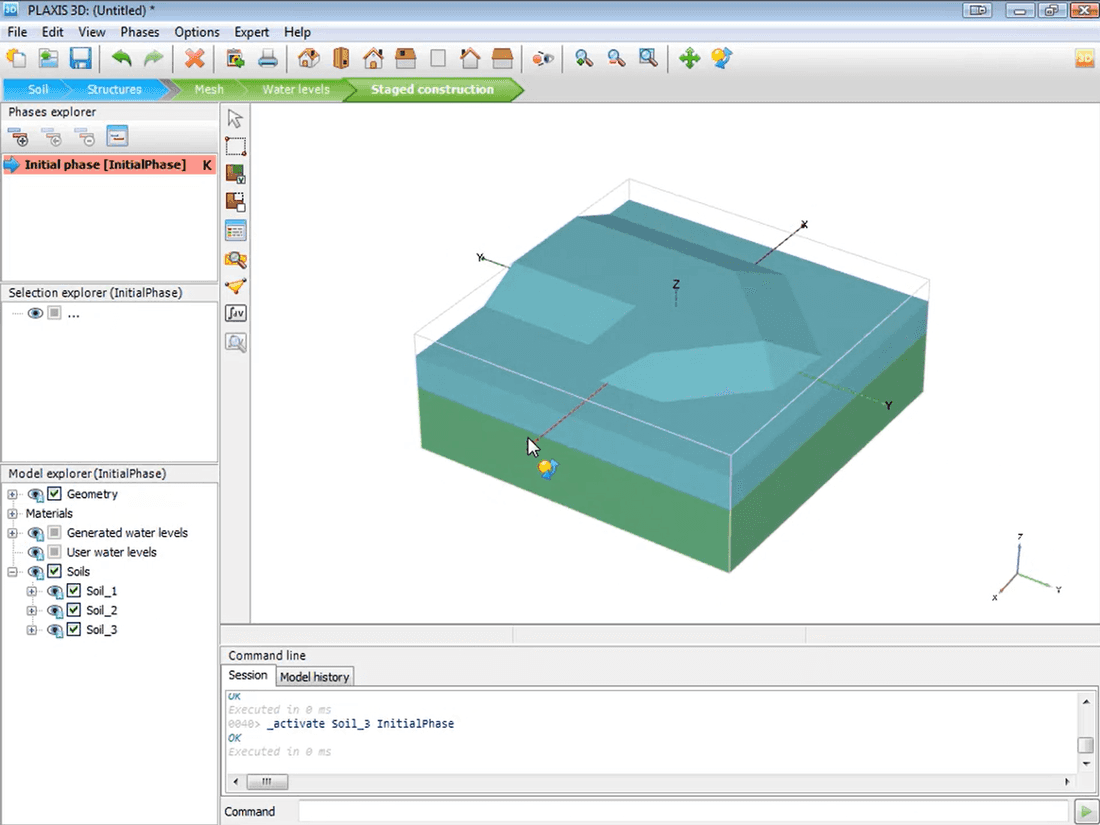Switch to the Model history tab
Screen dimensions: 1100x825
[314, 676]
